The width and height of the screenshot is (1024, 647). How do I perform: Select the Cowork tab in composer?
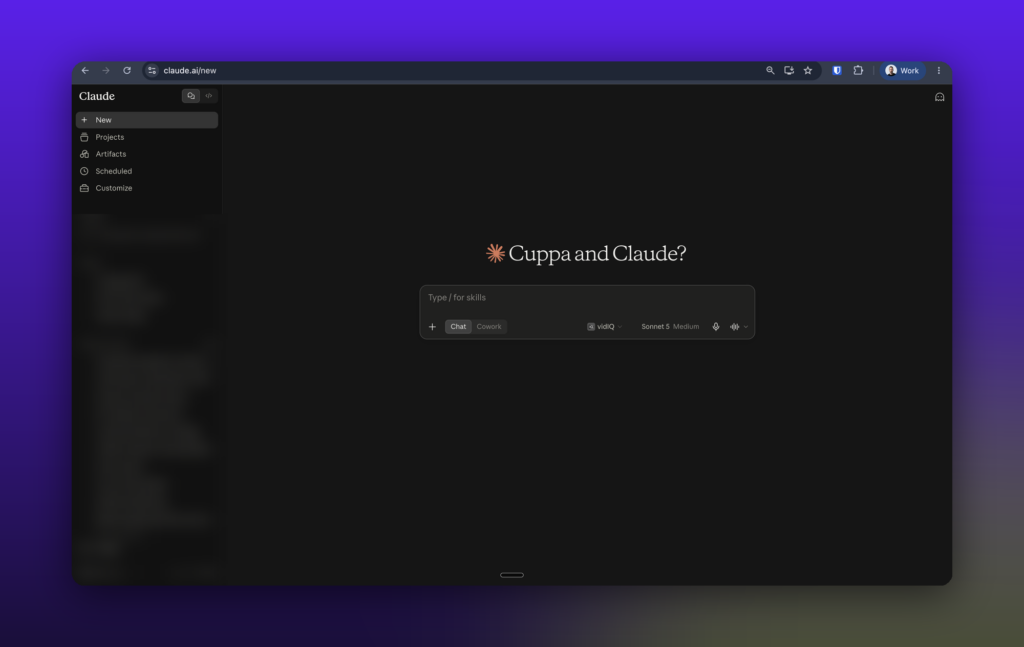[489, 326]
